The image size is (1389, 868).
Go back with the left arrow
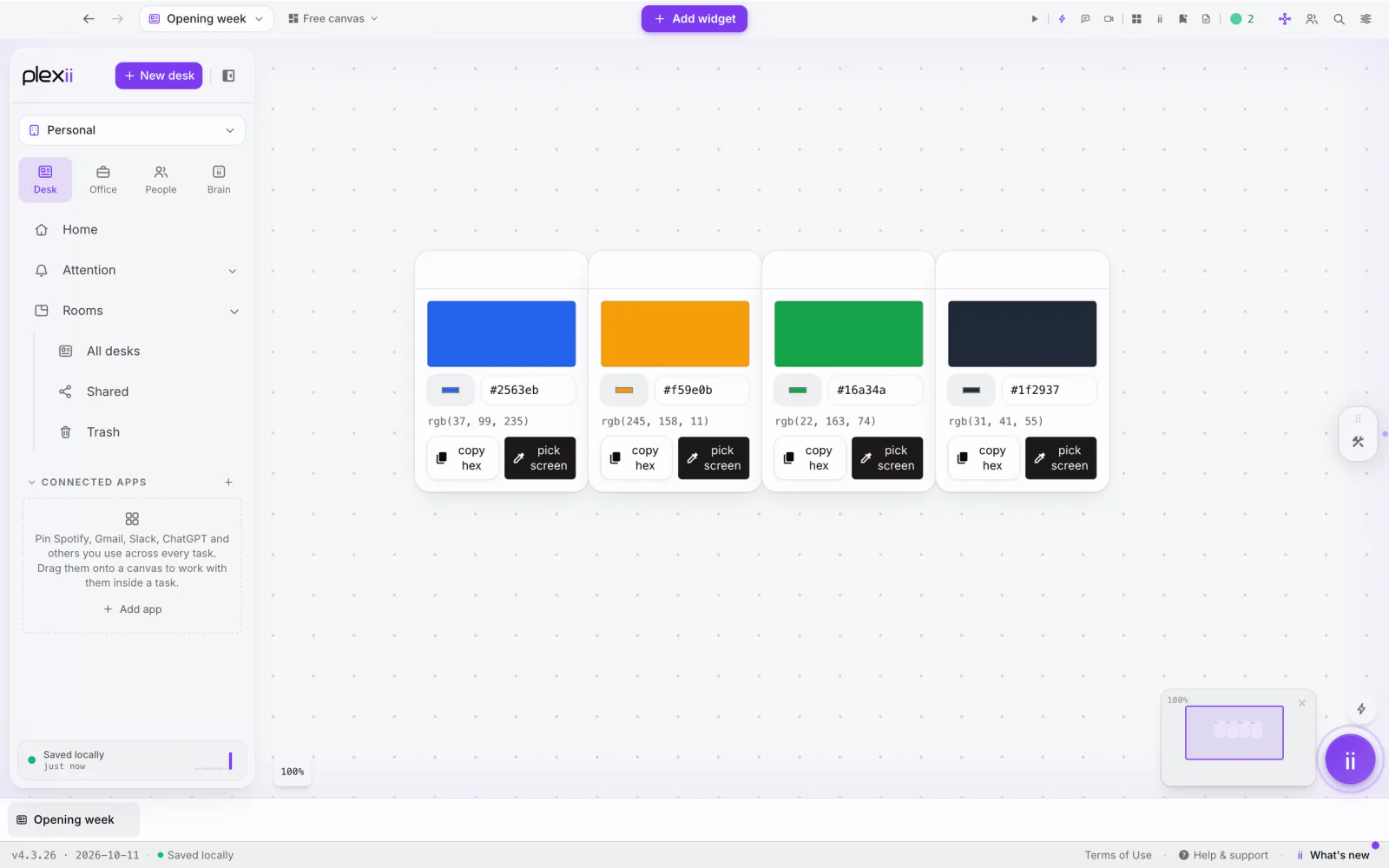[89, 18]
